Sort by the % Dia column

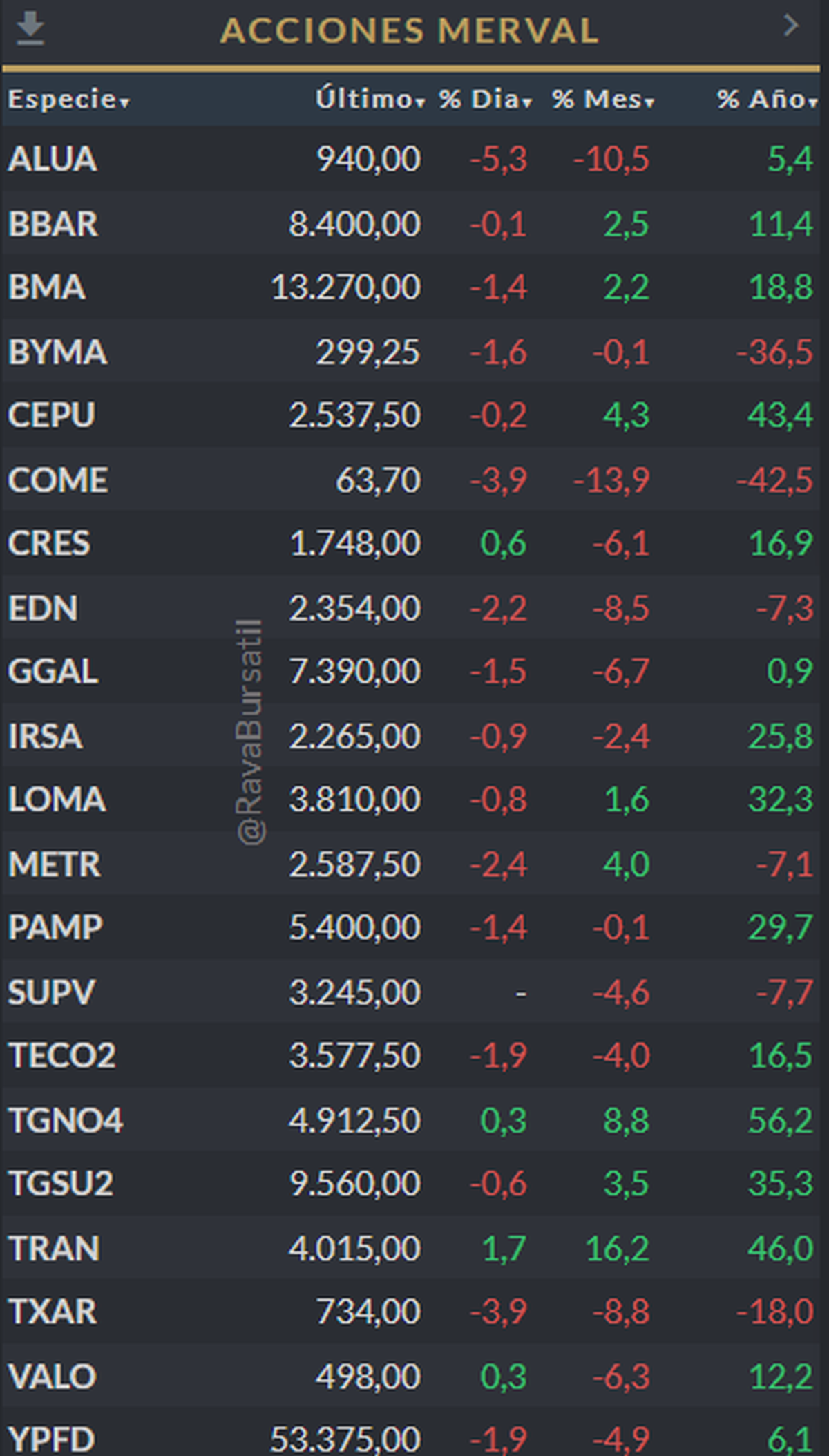click(x=486, y=100)
